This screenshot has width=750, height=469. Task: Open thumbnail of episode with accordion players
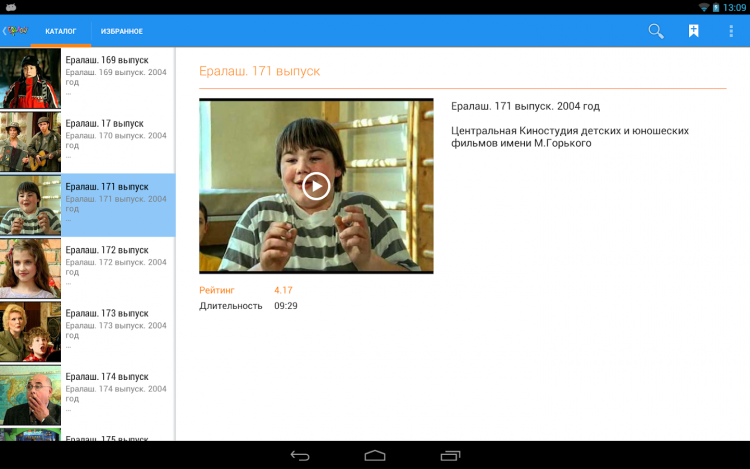tap(30, 142)
